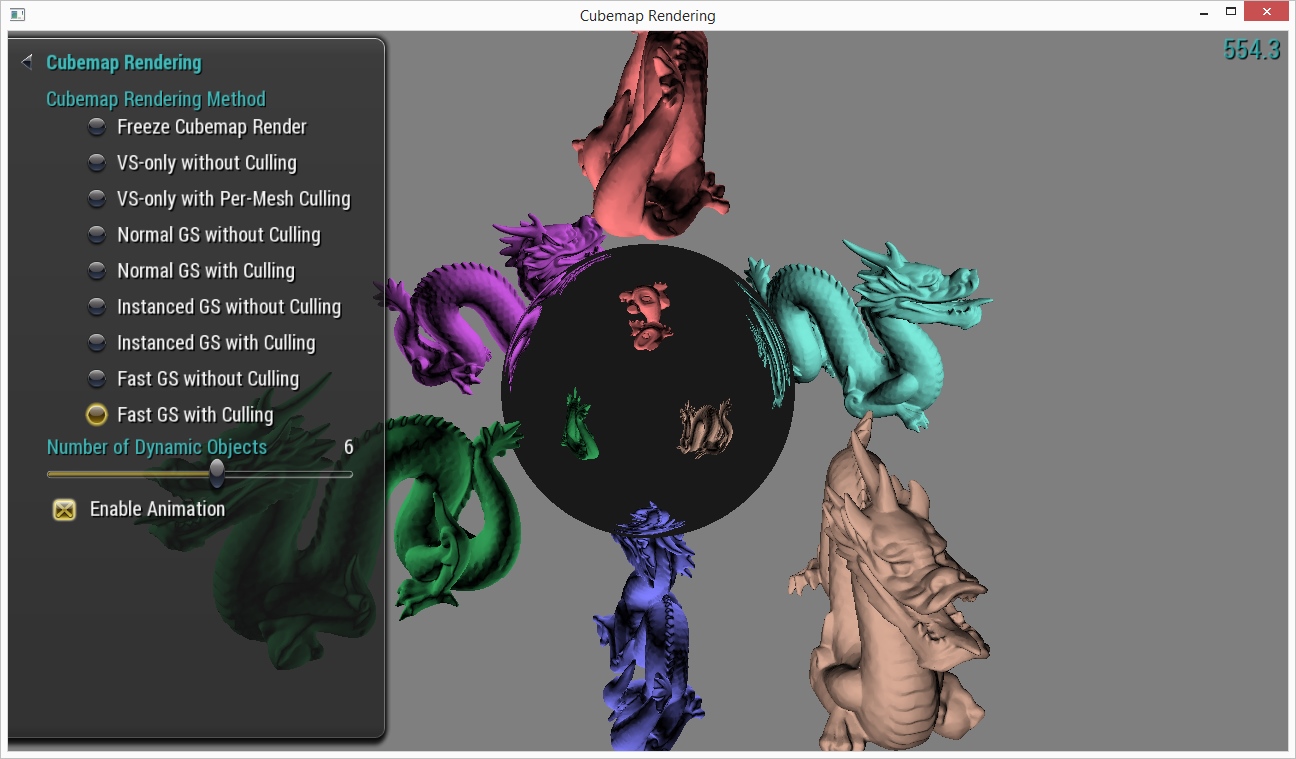Choose Instanced GS with Culling
This screenshot has height=759, width=1296.
pyautogui.click(x=97, y=343)
